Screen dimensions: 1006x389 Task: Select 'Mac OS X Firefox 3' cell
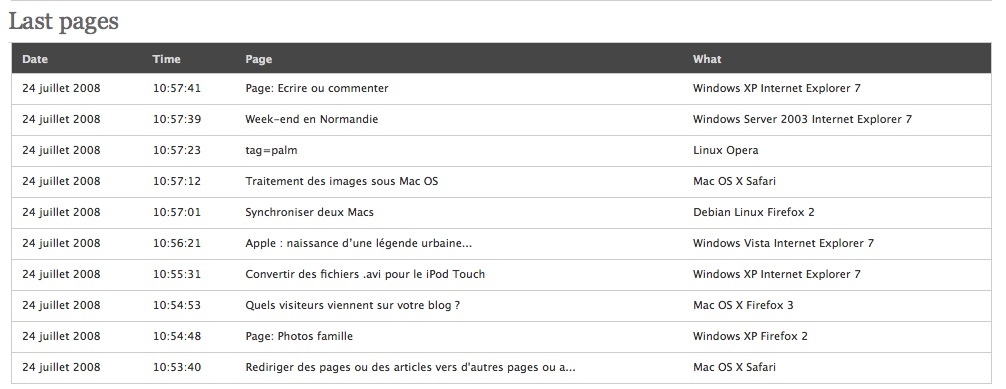pyautogui.click(x=743, y=306)
